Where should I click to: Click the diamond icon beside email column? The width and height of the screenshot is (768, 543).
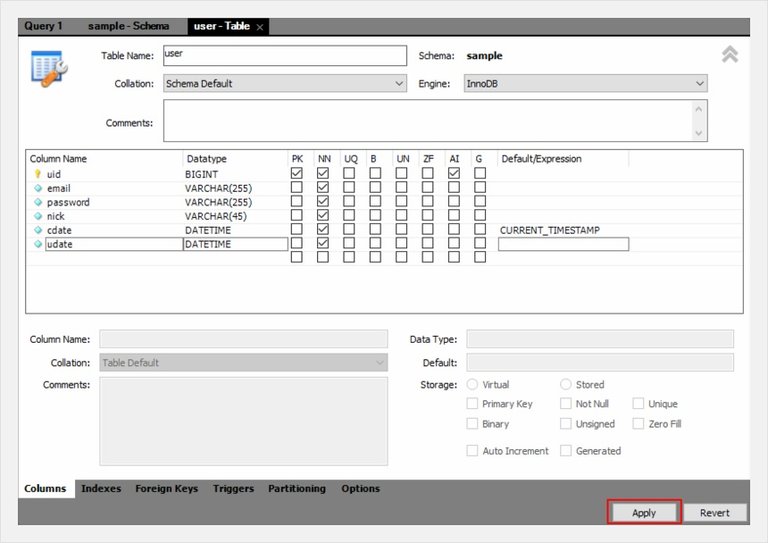pyautogui.click(x=38, y=188)
